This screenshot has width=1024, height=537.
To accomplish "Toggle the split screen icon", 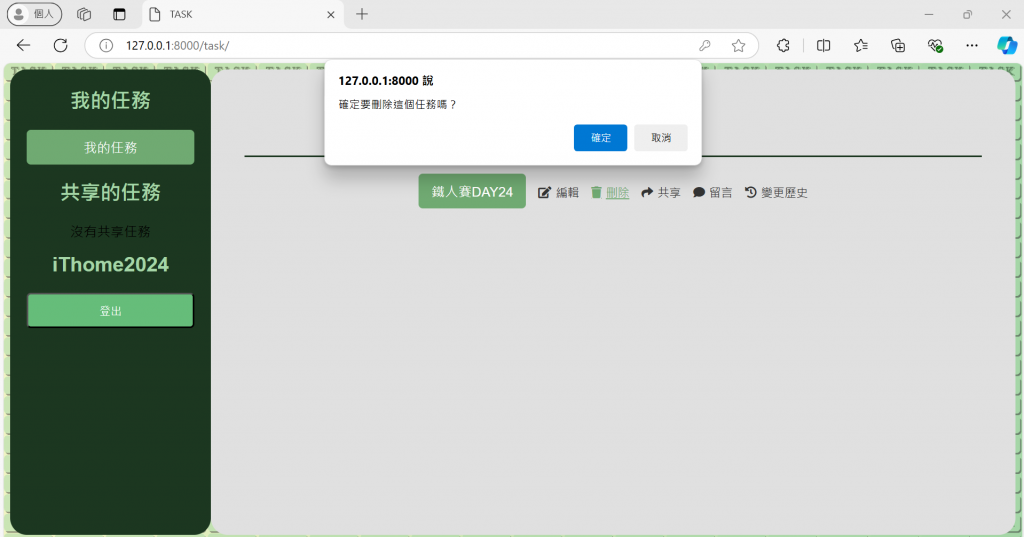I will tap(824, 45).
